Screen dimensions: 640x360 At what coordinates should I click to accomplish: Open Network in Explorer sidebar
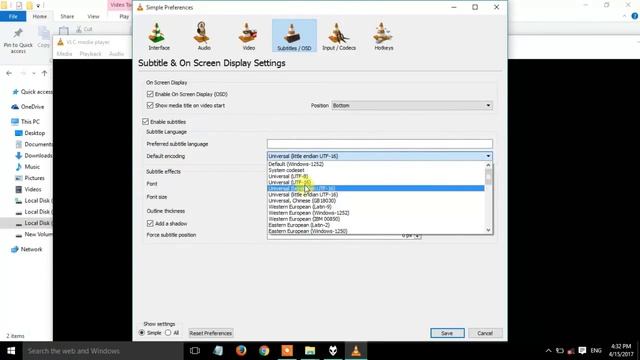point(27,249)
